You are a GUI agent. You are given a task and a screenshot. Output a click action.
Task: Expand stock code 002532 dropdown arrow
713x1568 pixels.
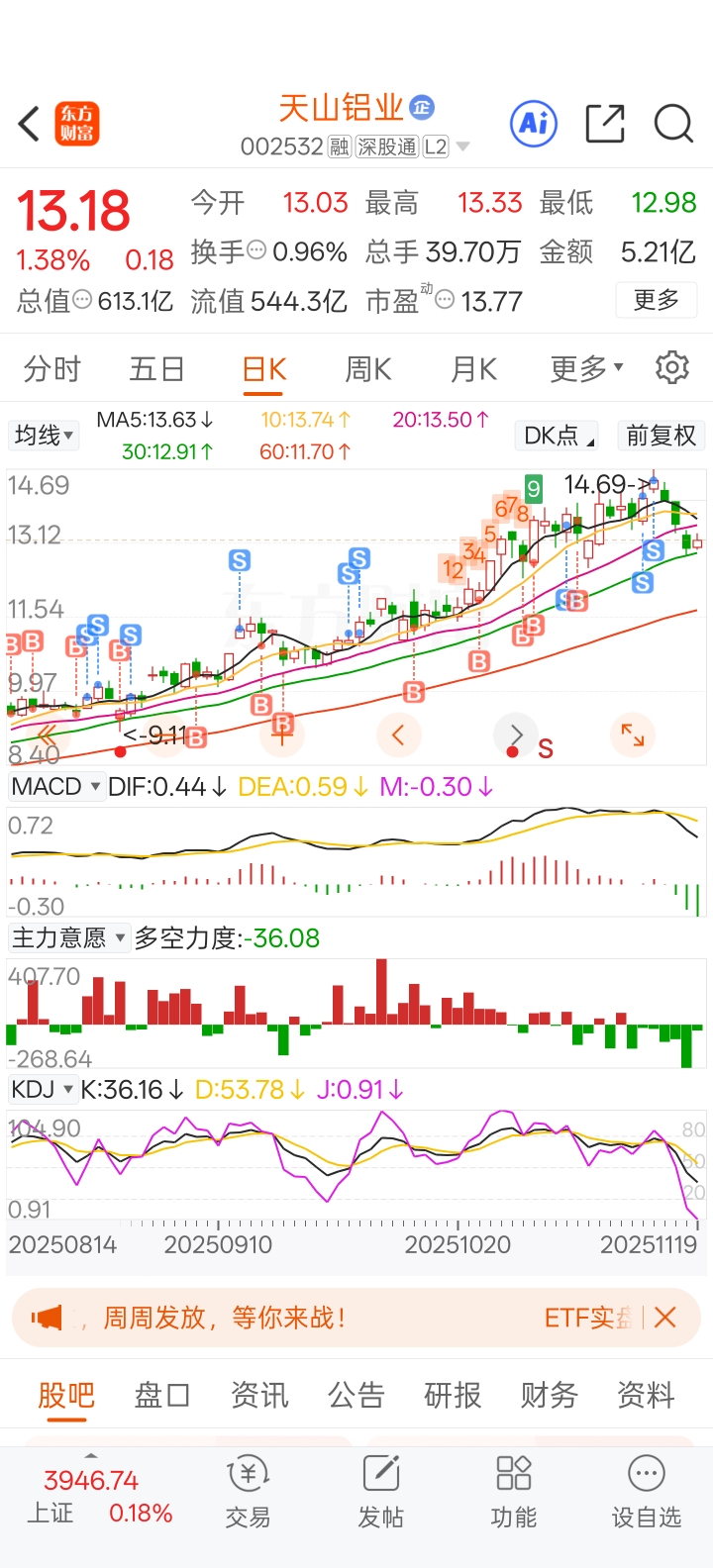click(462, 147)
